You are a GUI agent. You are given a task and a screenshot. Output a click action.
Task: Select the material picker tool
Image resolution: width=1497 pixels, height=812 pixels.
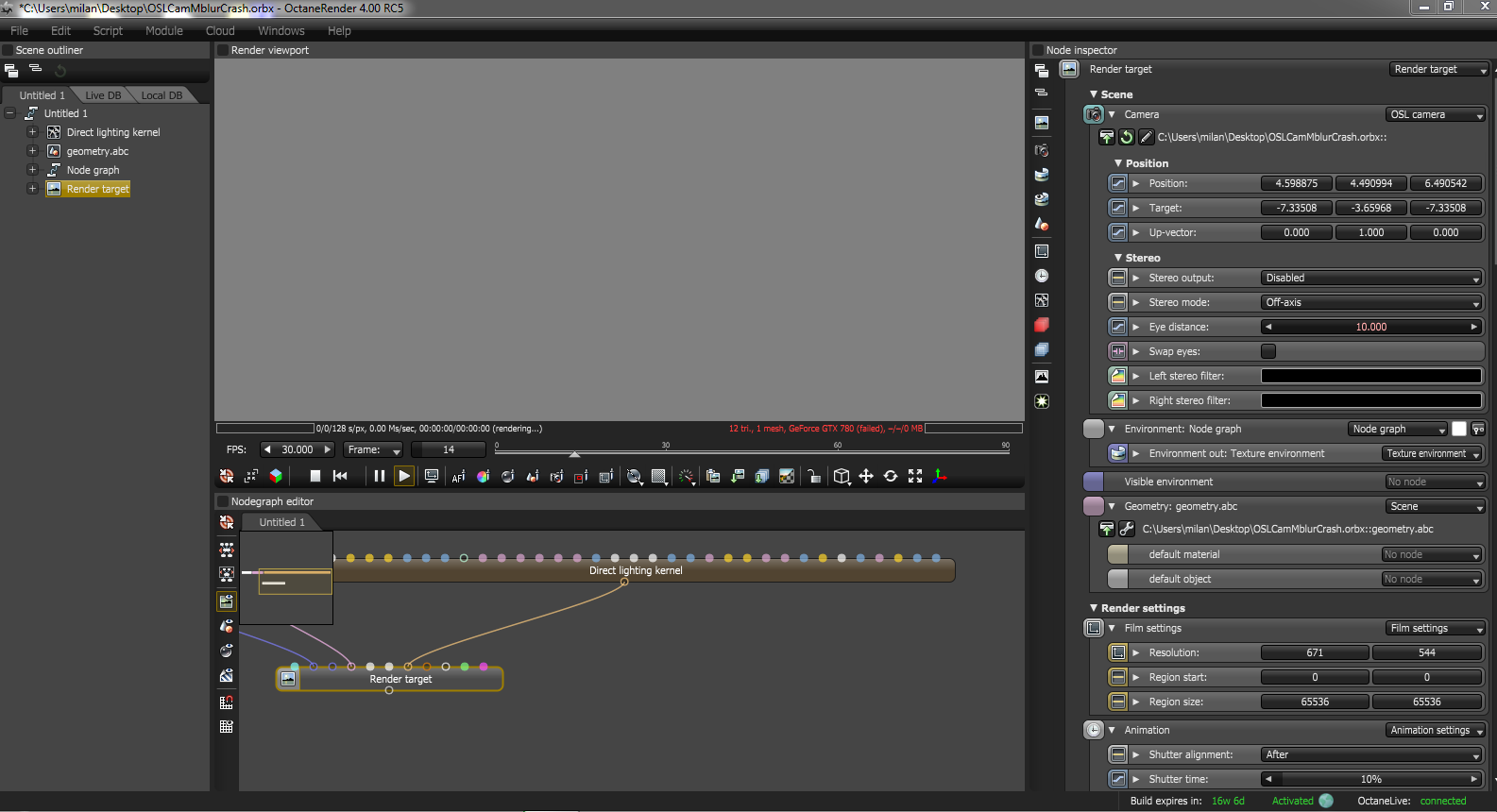pyautogui.click(x=507, y=477)
